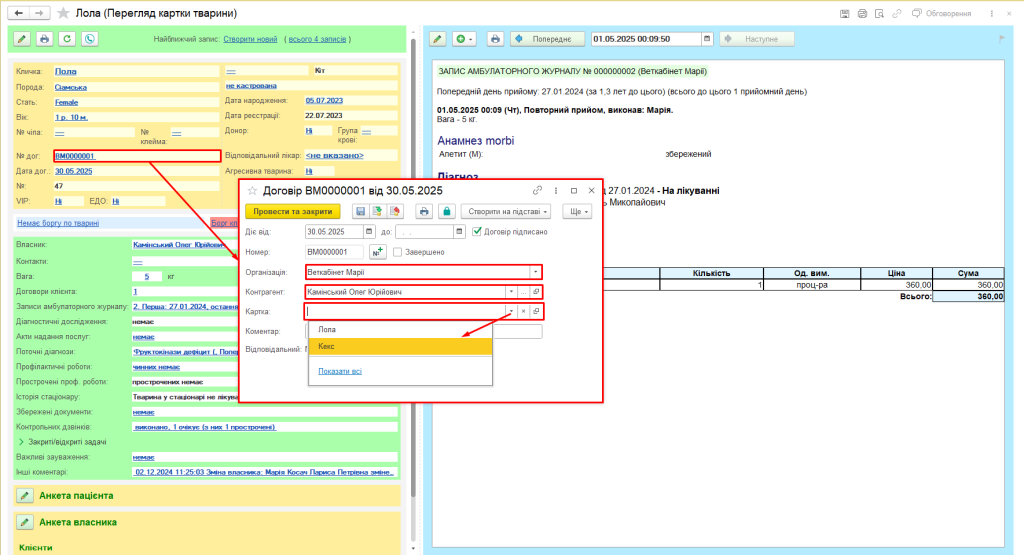Click into the Картка input field
1024x555 pixels.
coord(405,311)
